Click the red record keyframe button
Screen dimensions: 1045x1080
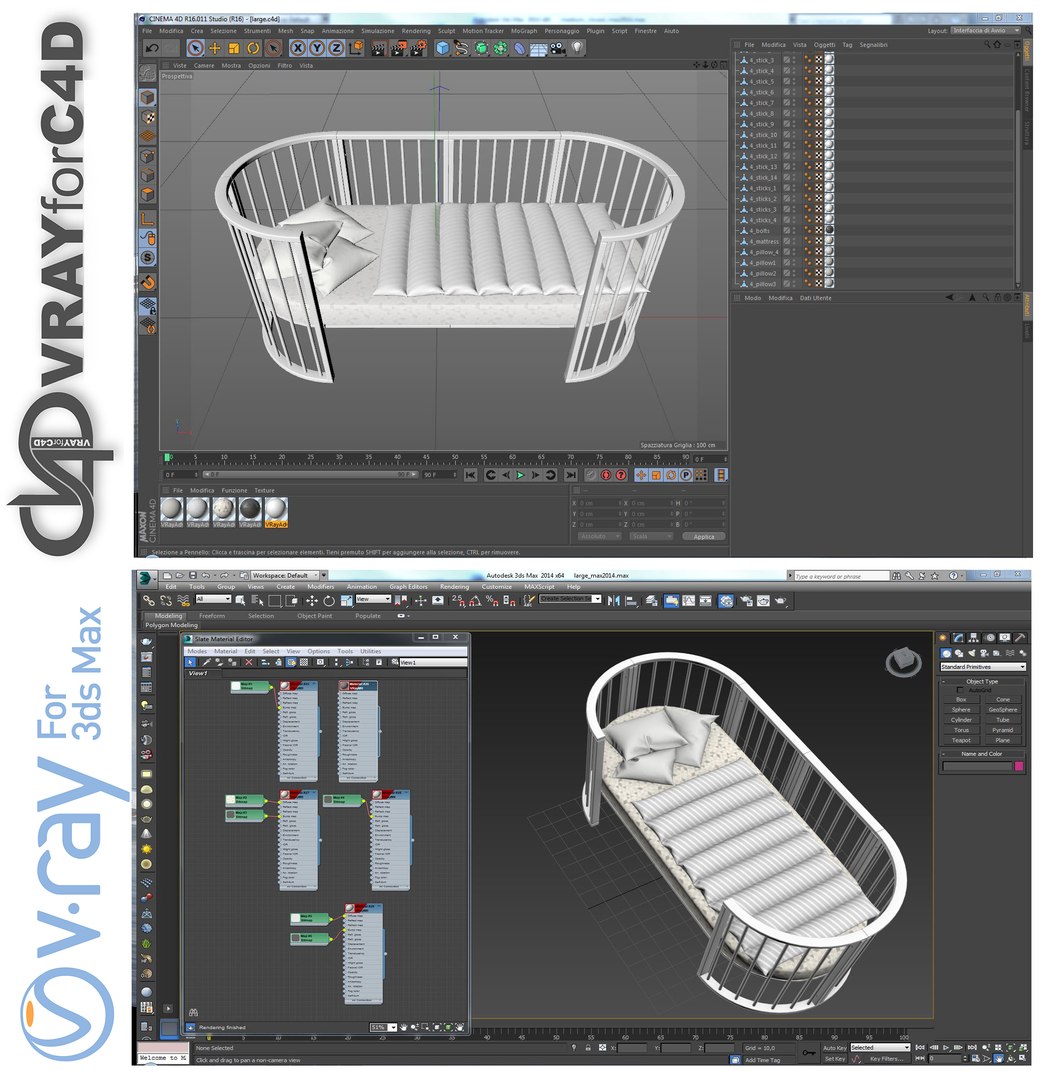point(606,475)
